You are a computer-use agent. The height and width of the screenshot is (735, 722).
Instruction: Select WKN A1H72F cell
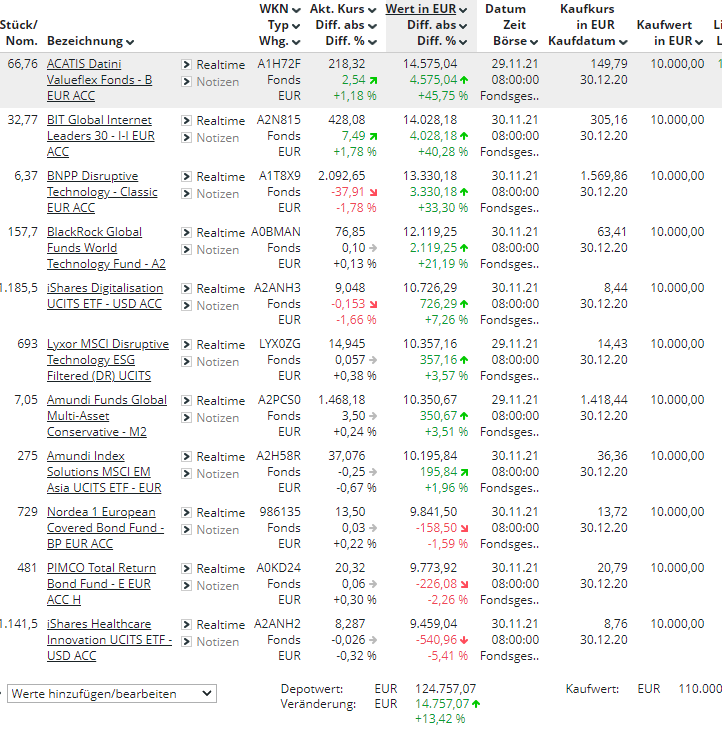(279, 64)
